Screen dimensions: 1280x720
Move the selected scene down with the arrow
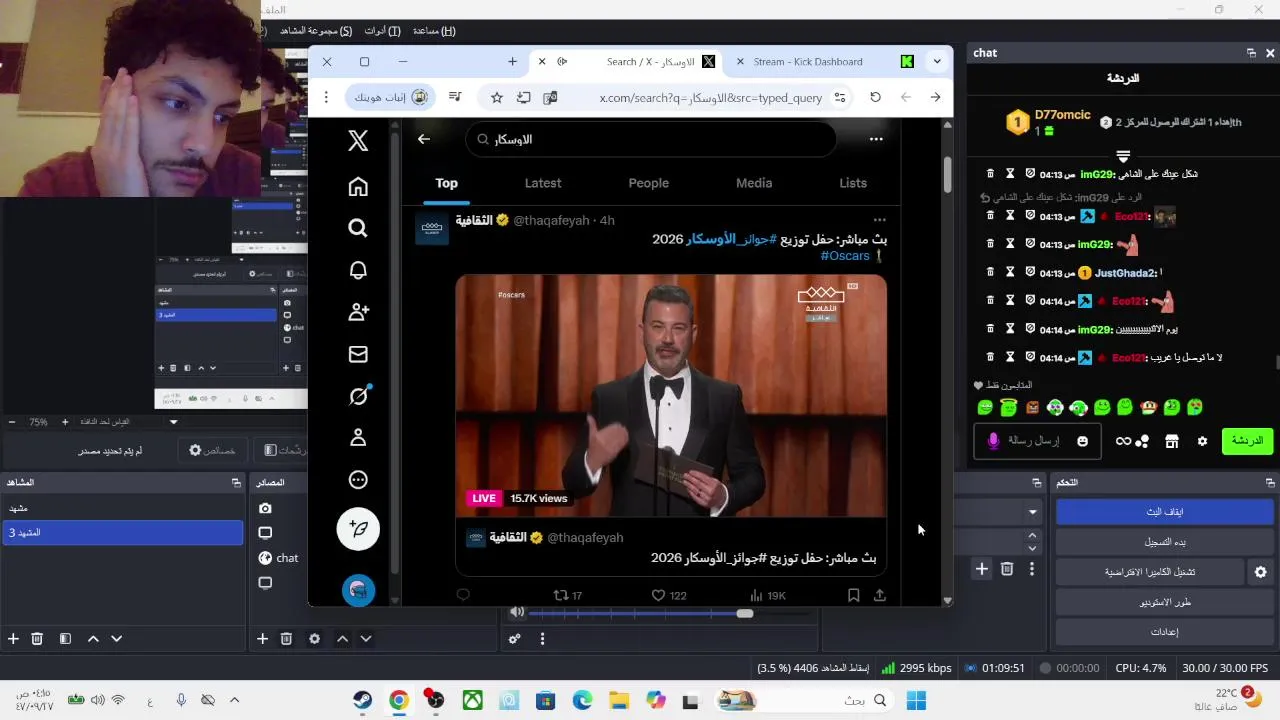pyautogui.click(x=117, y=638)
